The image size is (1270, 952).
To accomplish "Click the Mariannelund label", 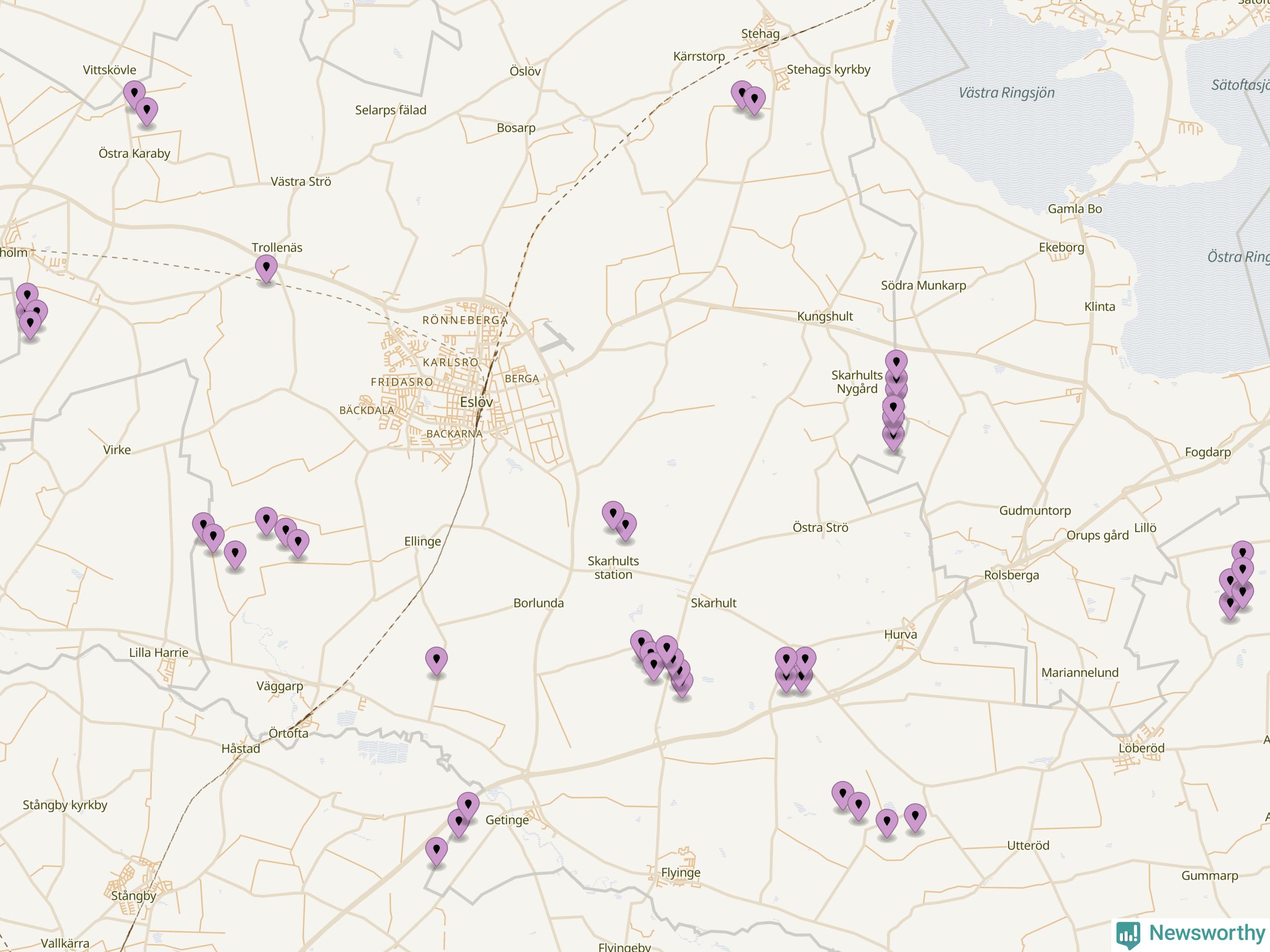I will point(1080,673).
